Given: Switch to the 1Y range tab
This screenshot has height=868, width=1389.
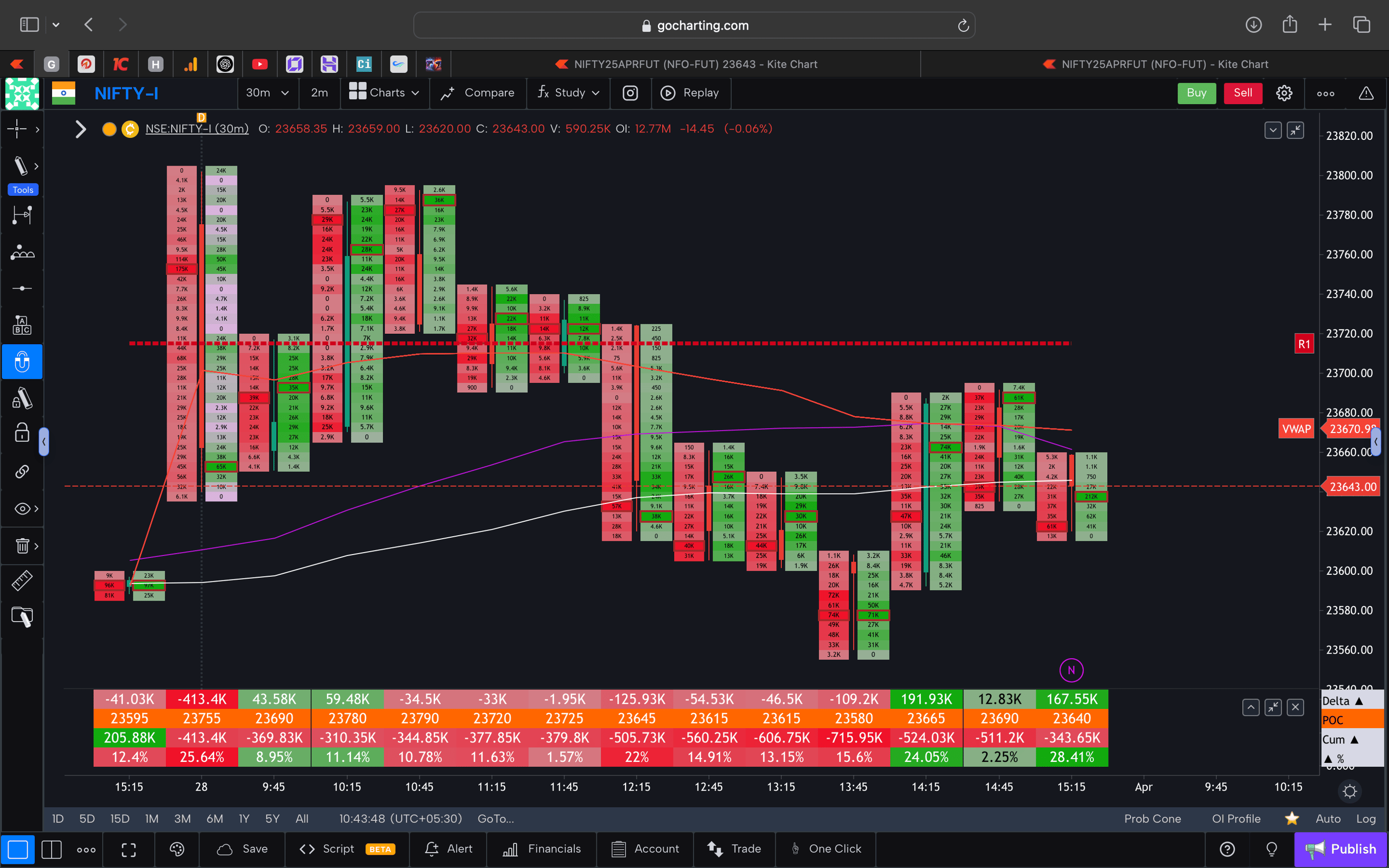Looking at the screenshot, I should coord(244,818).
